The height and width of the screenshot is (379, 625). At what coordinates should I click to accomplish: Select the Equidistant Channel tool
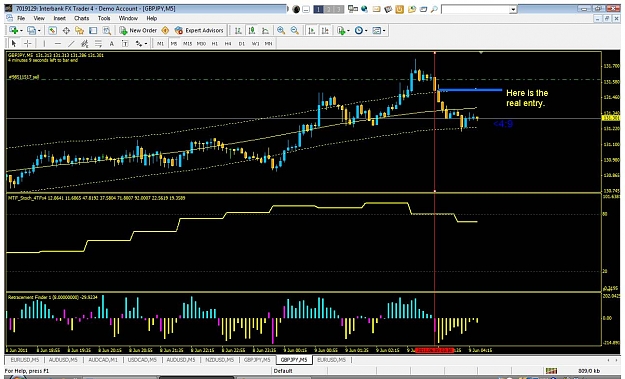pos(85,43)
